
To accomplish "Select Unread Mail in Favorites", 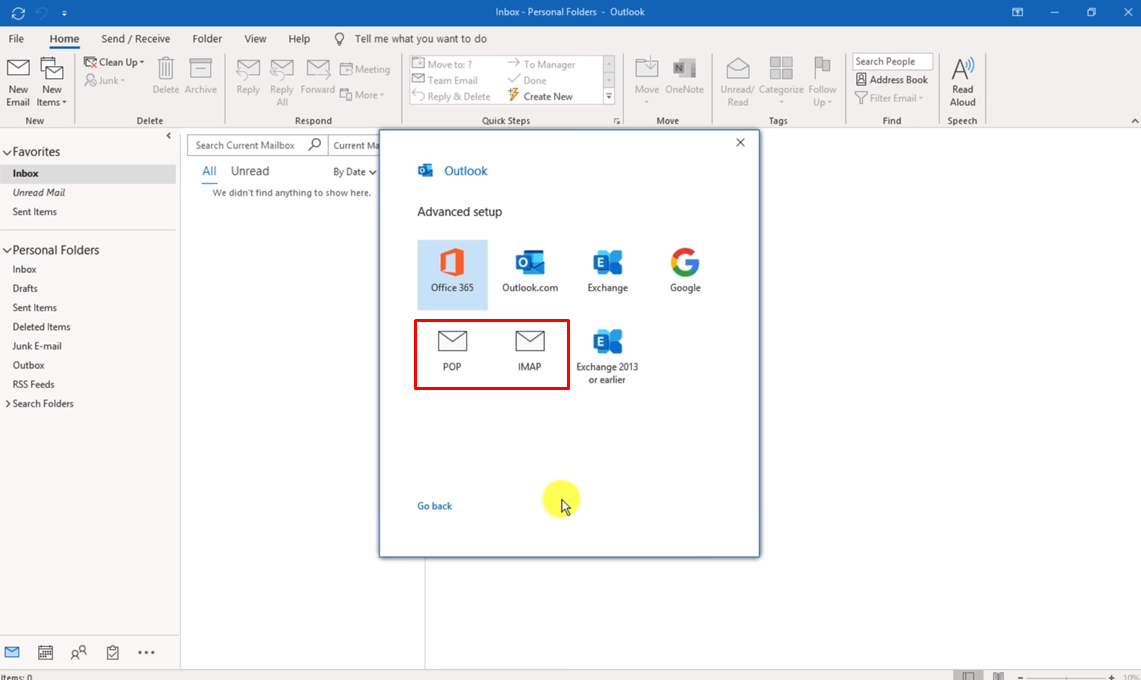I will tap(39, 192).
